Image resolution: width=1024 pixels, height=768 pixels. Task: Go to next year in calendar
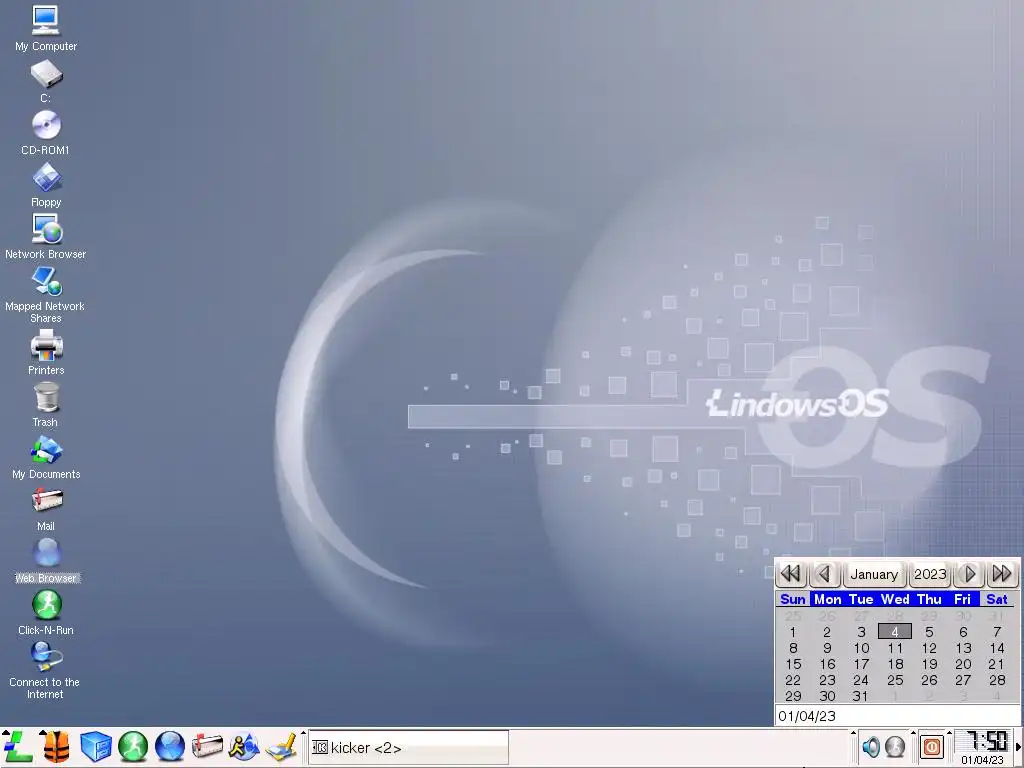[x=1002, y=574]
